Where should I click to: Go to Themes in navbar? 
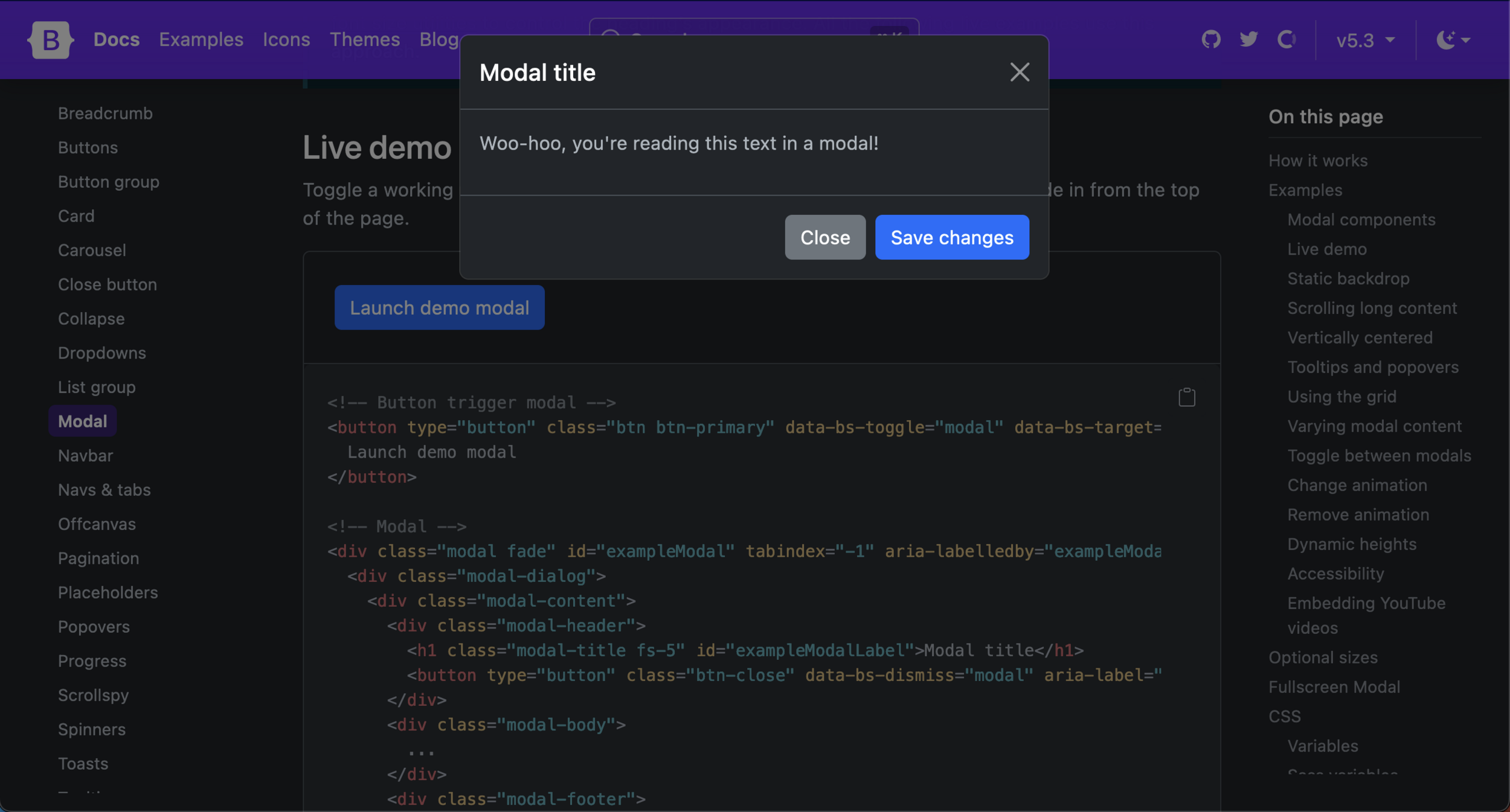coord(365,40)
